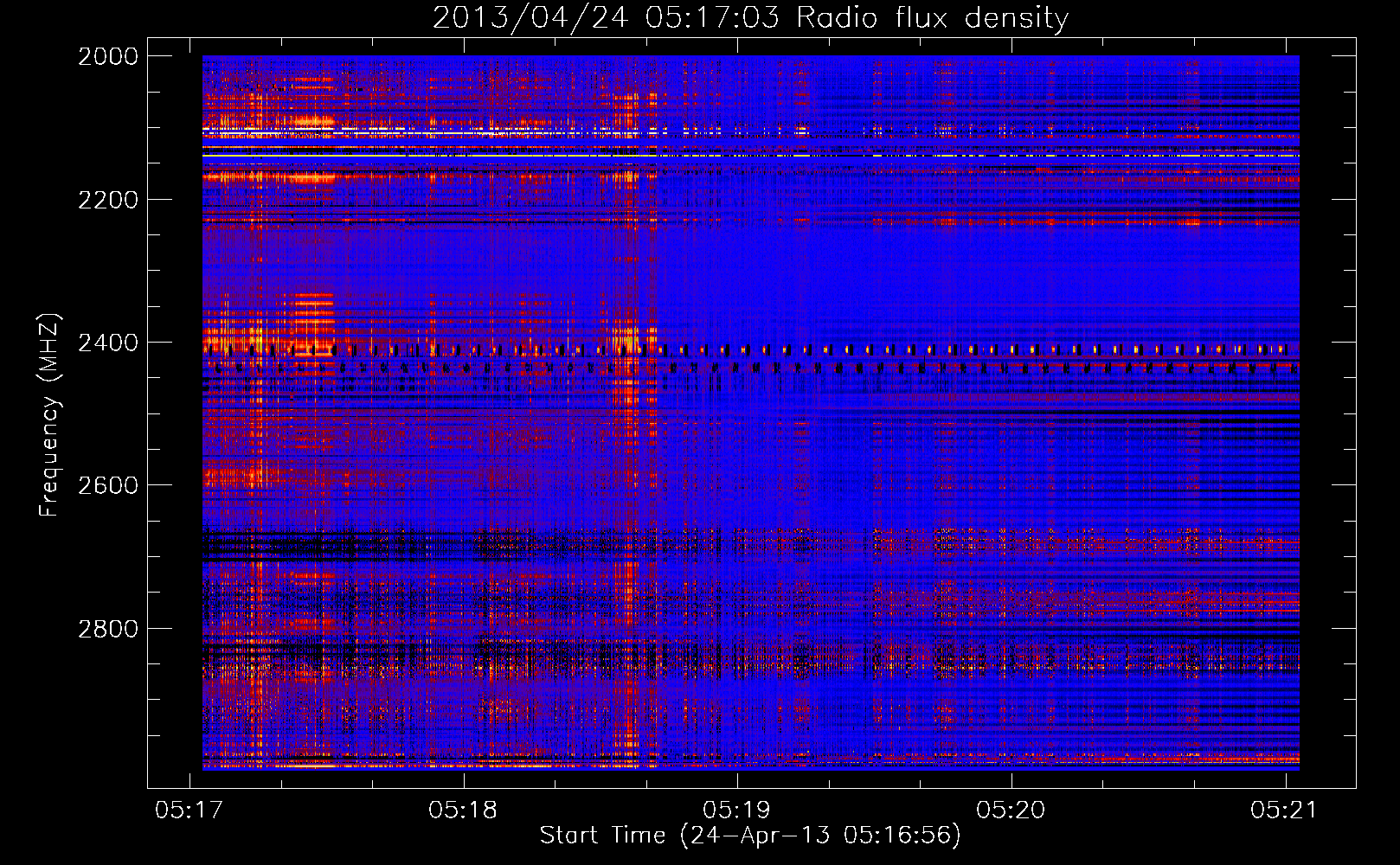Click the '05:21' time axis label
The width and height of the screenshot is (1400, 865).
click(1284, 810)
